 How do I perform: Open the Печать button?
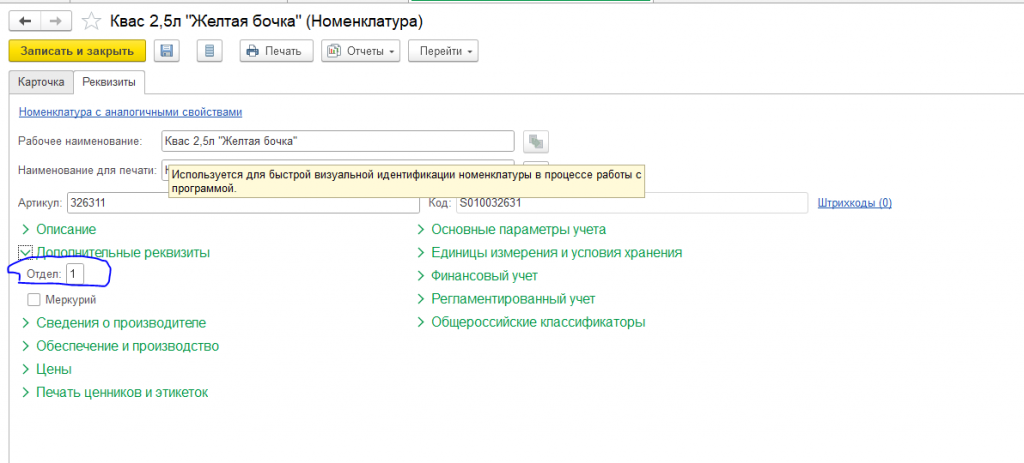pos(276,51)
